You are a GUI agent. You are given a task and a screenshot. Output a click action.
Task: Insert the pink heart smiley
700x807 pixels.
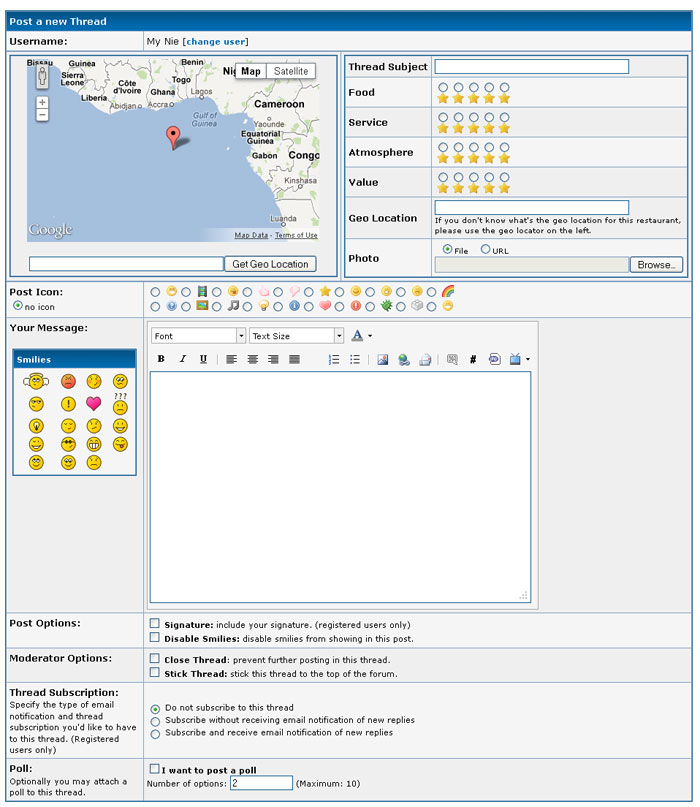(93, 404)
